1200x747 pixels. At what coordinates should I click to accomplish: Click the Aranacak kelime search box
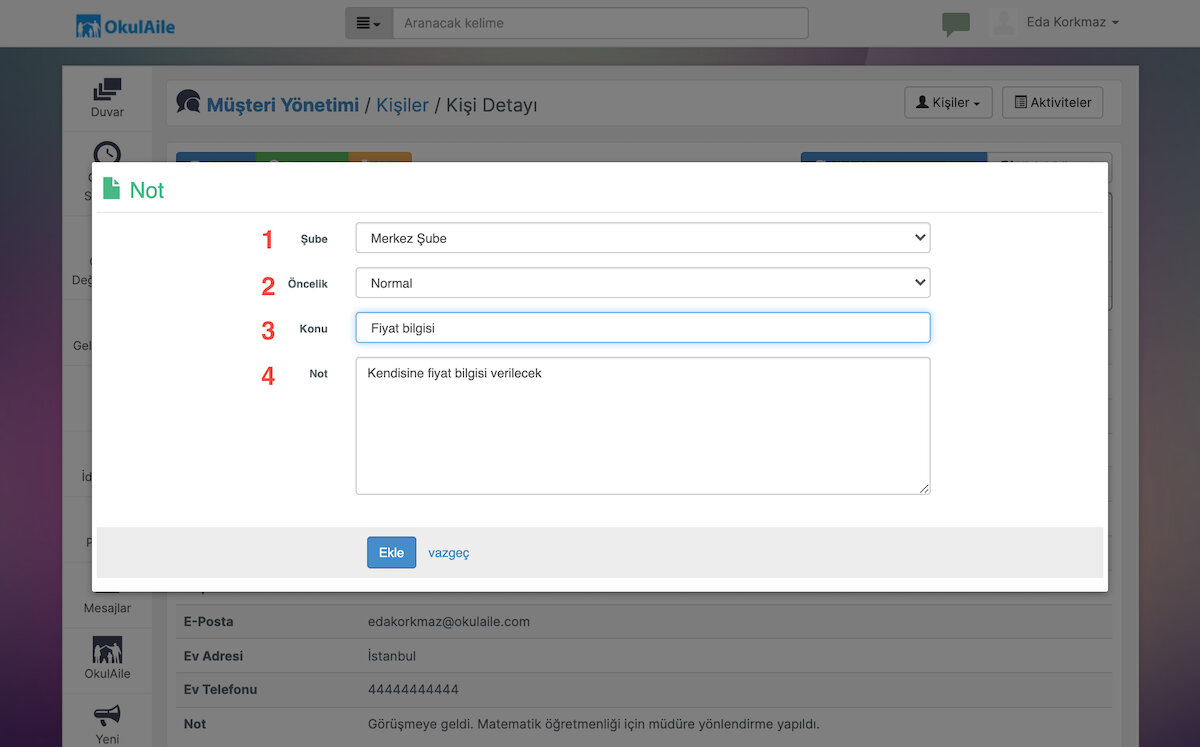tap(600, 23)
